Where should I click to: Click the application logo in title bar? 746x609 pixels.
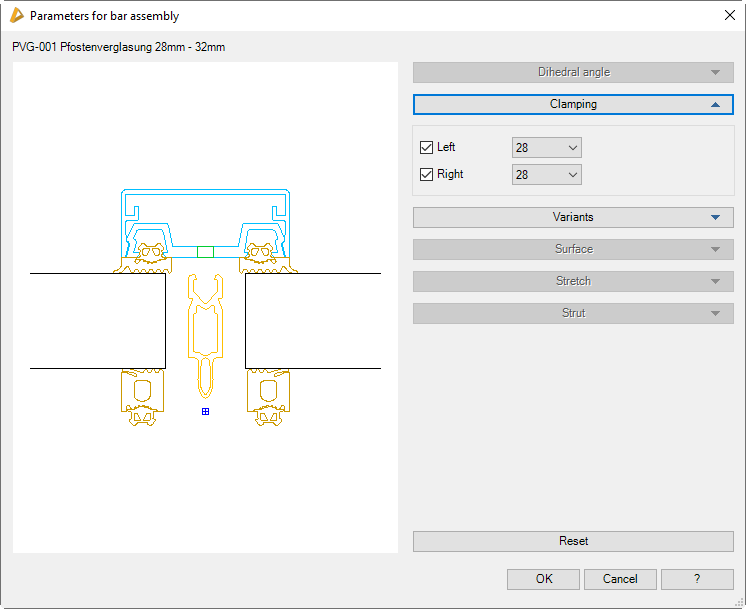pos(16,16)
